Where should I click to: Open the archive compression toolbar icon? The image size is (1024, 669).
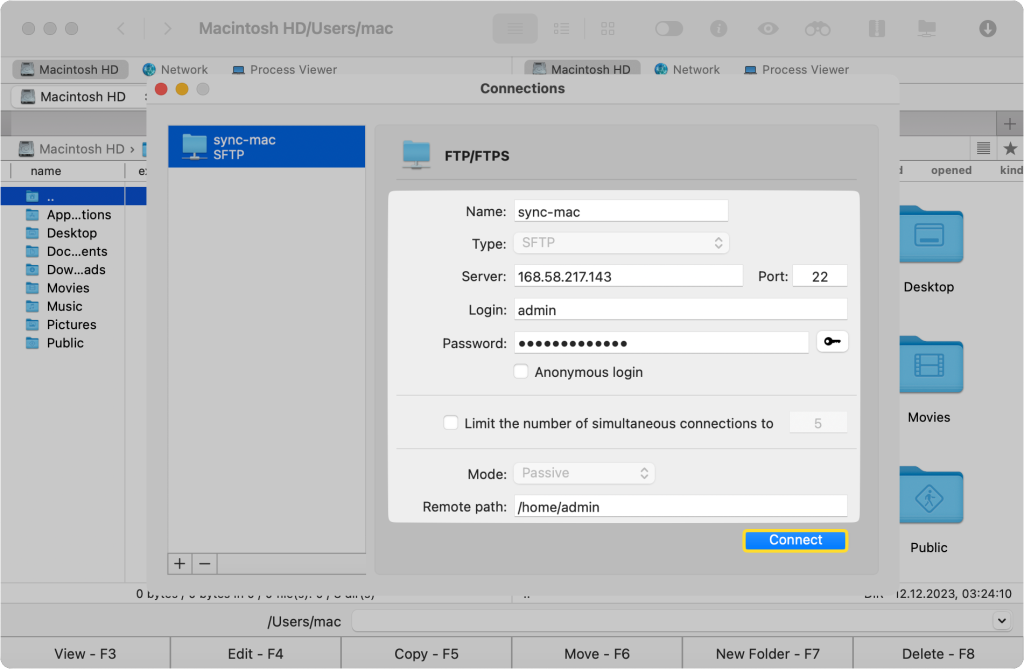[x=876, y=28]
